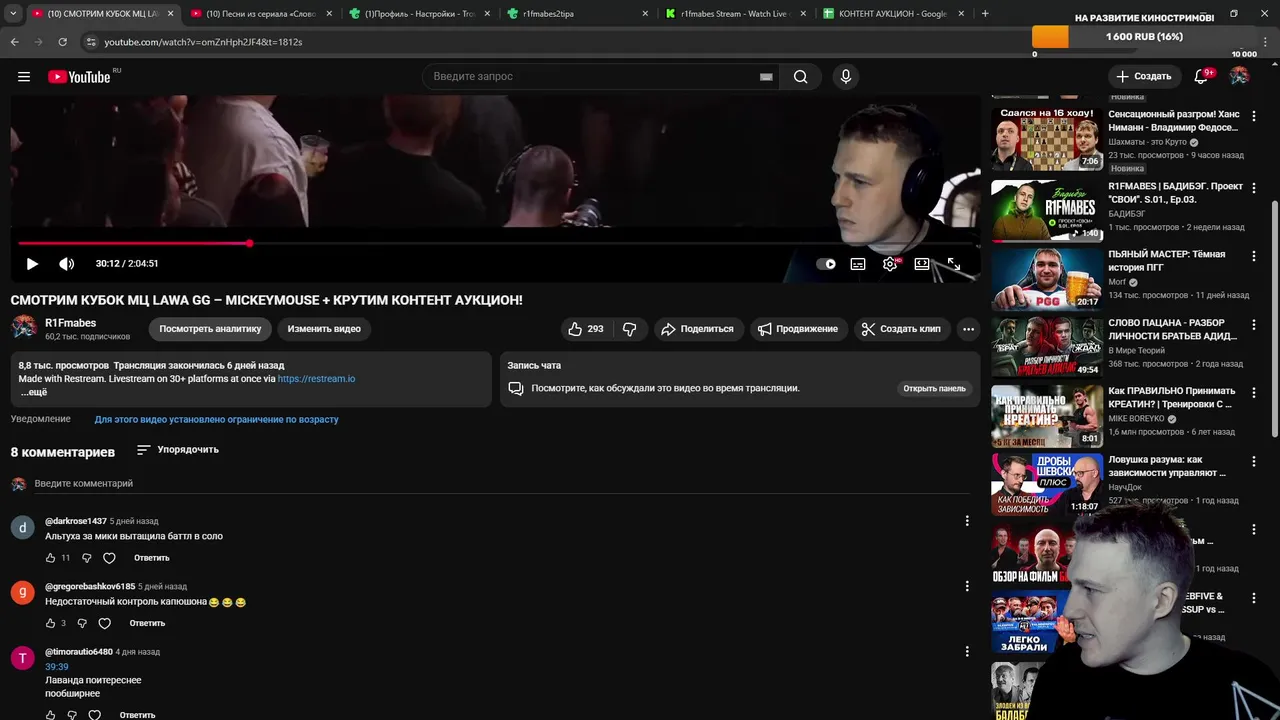Play the paused video

[x=32, y=264]
